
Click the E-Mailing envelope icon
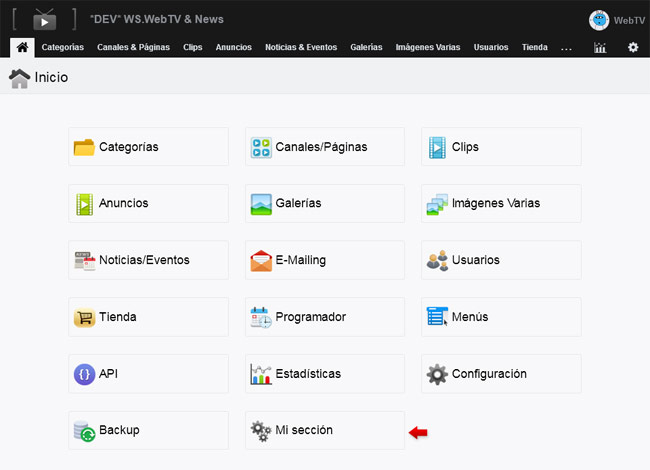click(261, 261)
